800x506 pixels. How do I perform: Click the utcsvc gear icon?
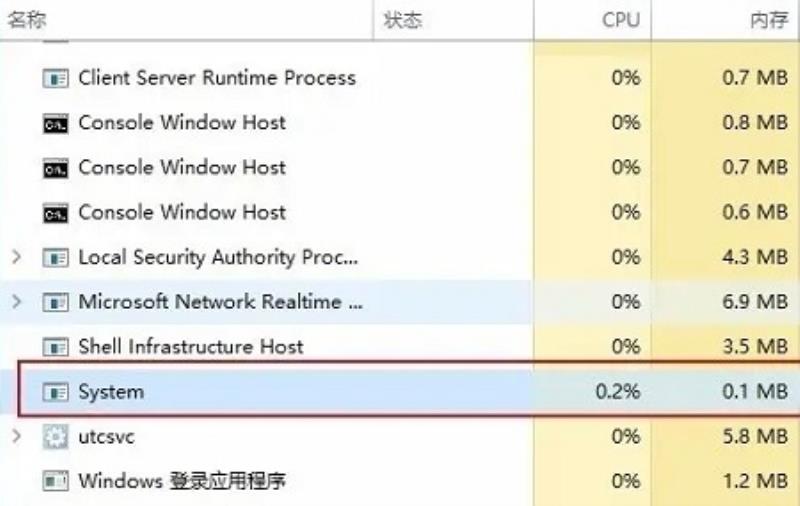coord(55,437)
